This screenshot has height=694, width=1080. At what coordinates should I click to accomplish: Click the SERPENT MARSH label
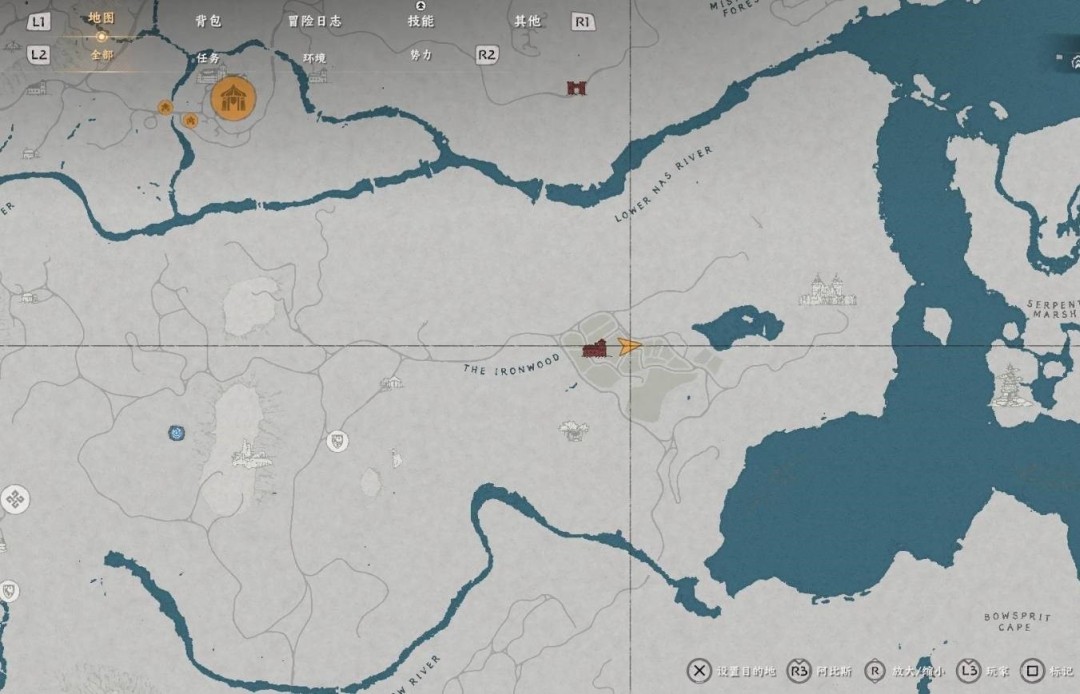point(1052,308)
